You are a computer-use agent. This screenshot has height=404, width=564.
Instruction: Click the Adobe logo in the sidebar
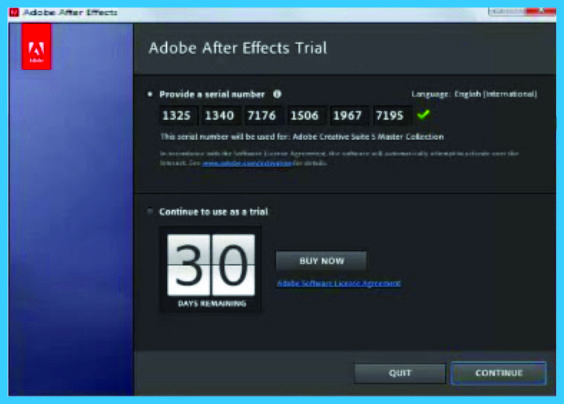coord(36,46)
